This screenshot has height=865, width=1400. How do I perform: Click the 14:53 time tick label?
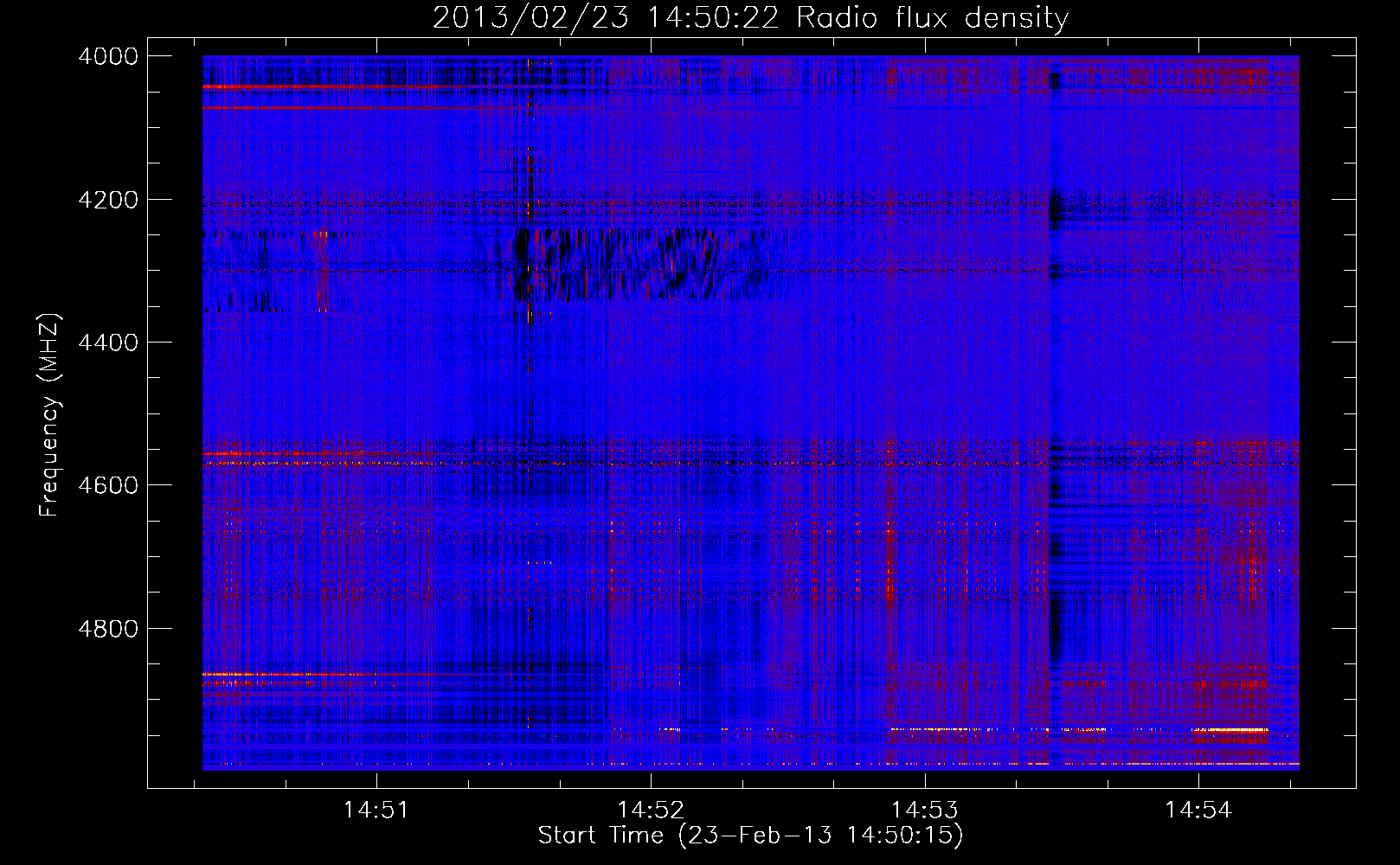pos(925,811)
